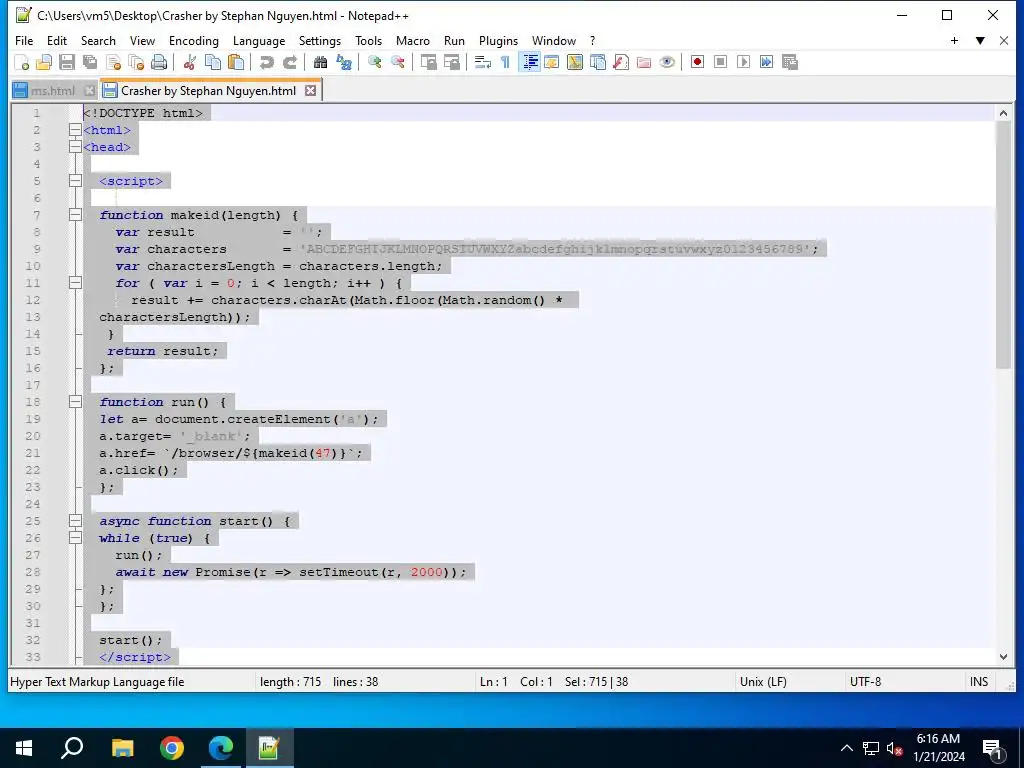The width and height of the screenshot is (1024, 768).
Task: Save the file with the Save icon
Action: coord(67,62)
